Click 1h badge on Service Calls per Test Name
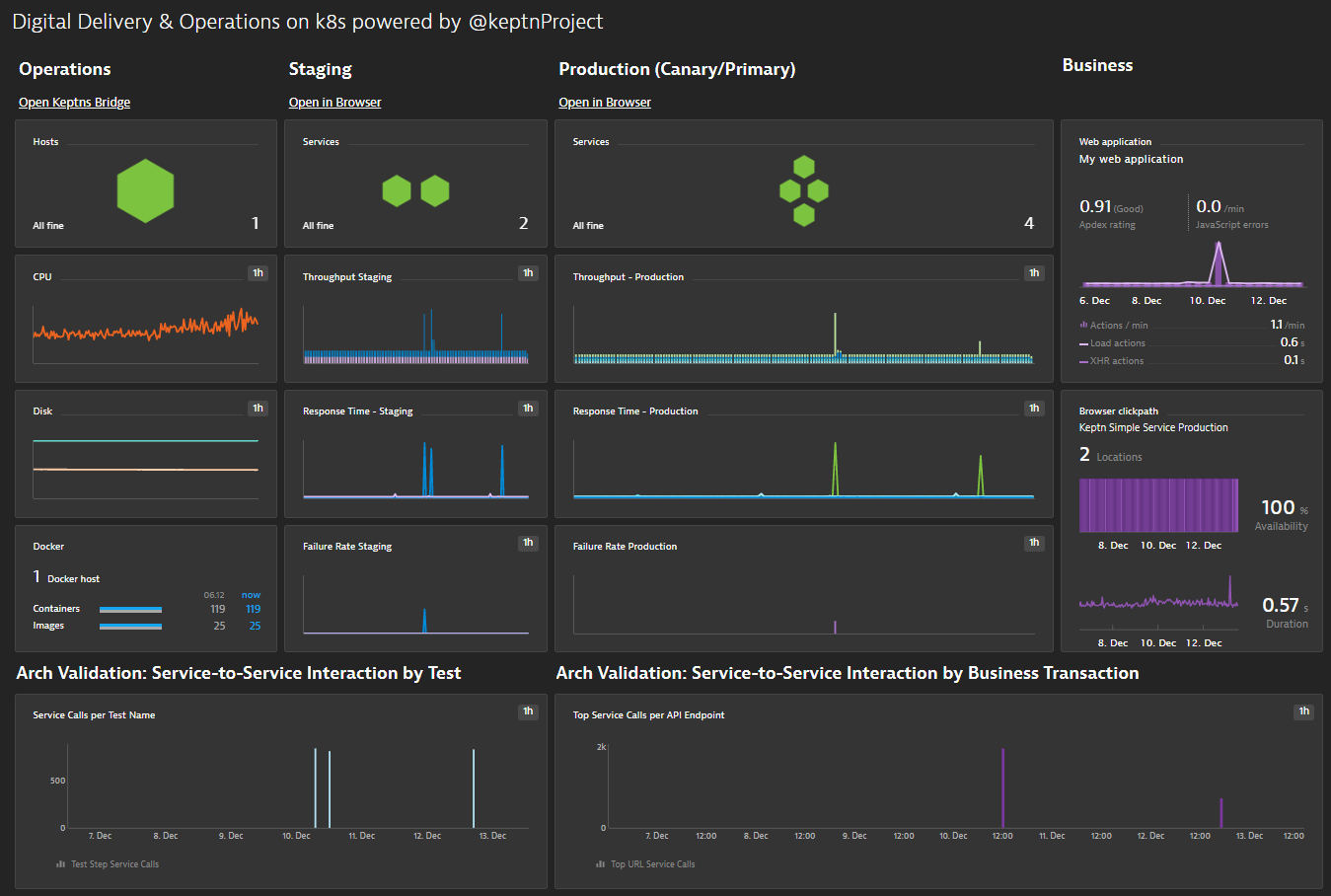The height and width of the screenshot is (896, 1331). pos(528,711)
